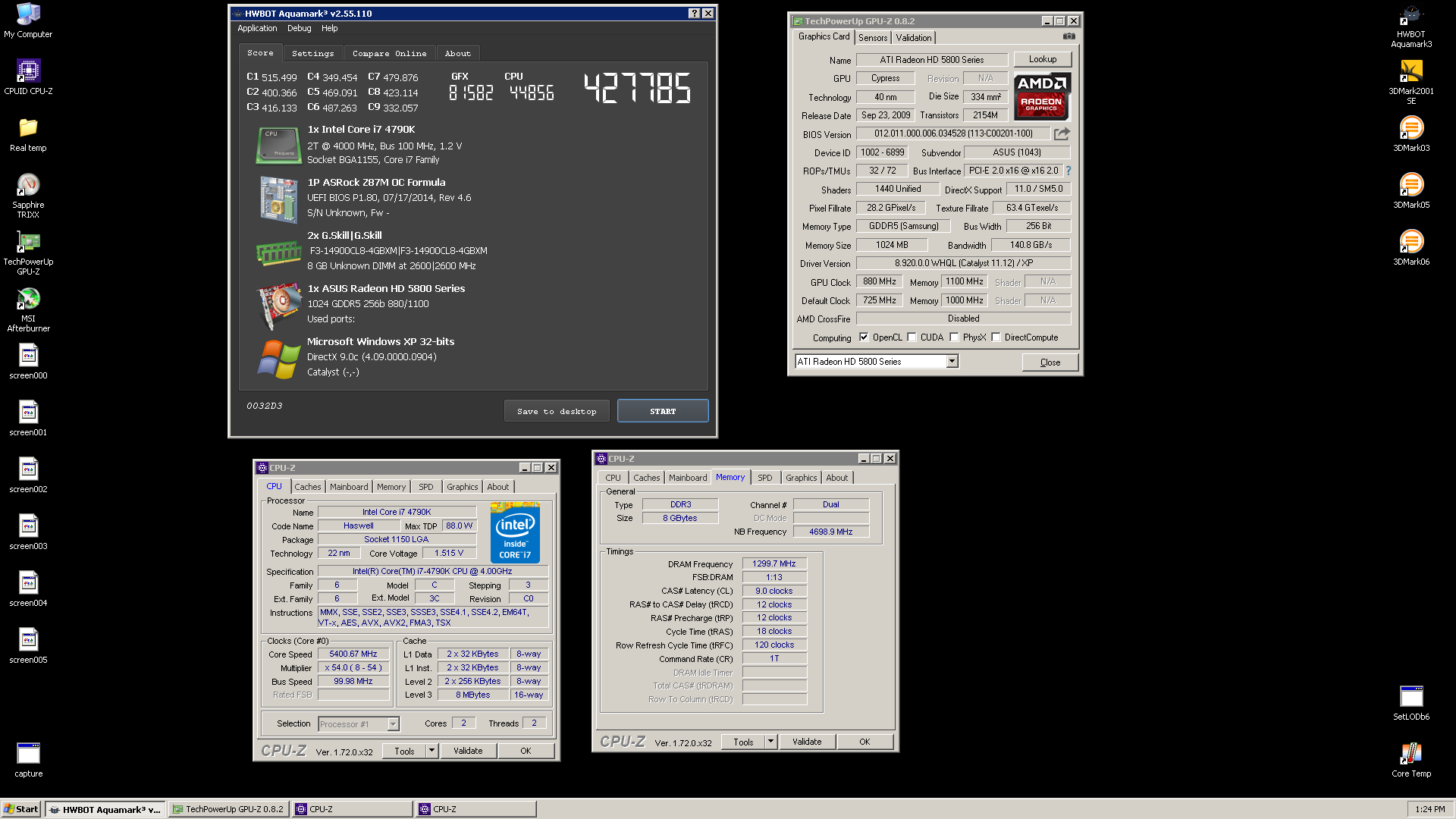
Task: Select screen002 file on desktop
Action: tap(28, 475)
